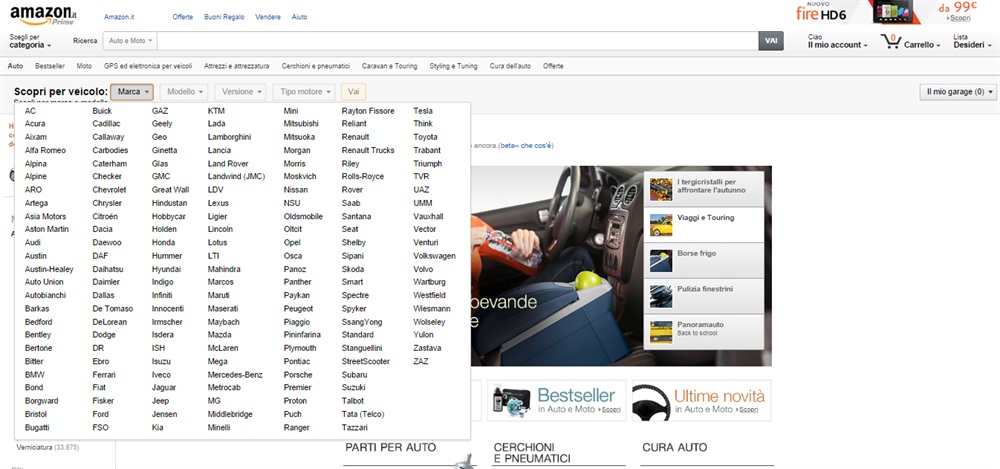The image size is (1000, 469).
Task: Select Bugatti from the brand list
Action: coord(37,428)
